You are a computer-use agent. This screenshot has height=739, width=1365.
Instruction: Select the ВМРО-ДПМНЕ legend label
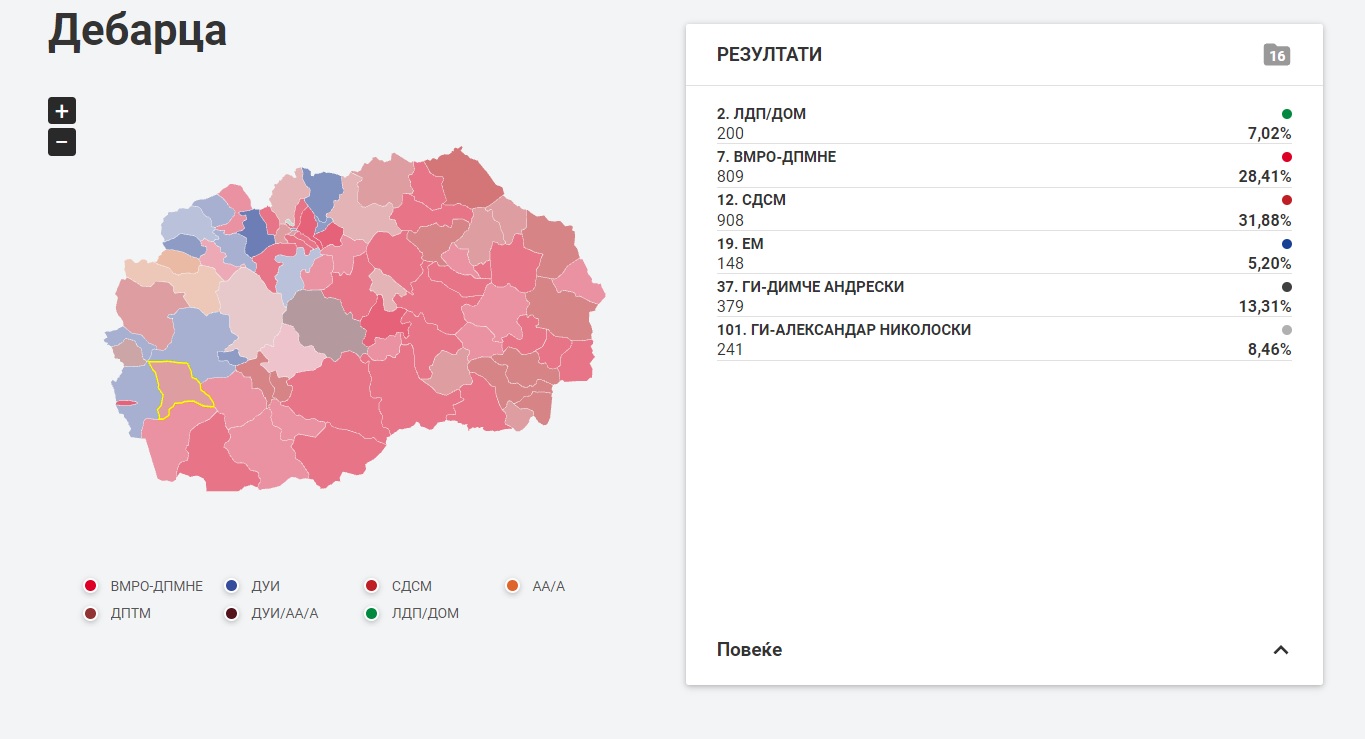(156, 586)
